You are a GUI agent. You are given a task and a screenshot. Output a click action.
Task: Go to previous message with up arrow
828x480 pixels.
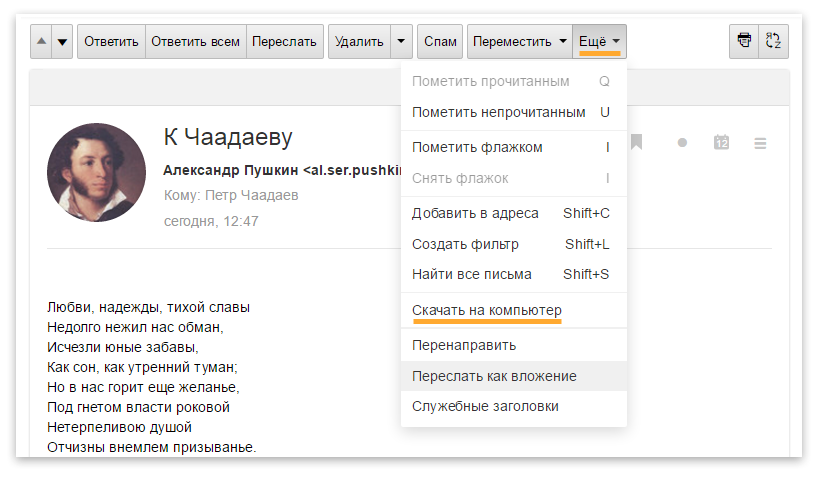click(x=41, y=42)
